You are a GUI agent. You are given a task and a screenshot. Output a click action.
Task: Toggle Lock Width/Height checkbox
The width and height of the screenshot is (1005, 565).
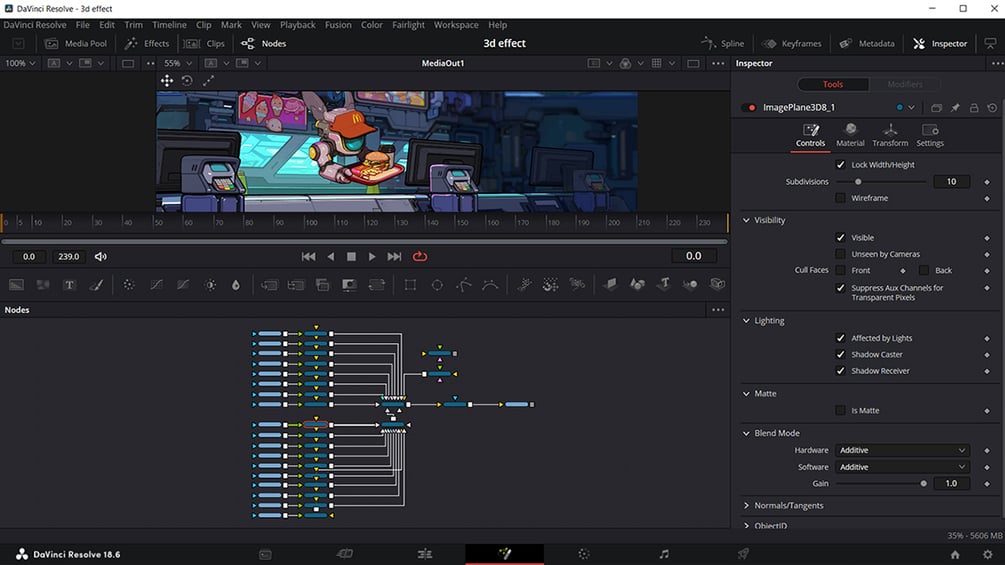(840, 165)
